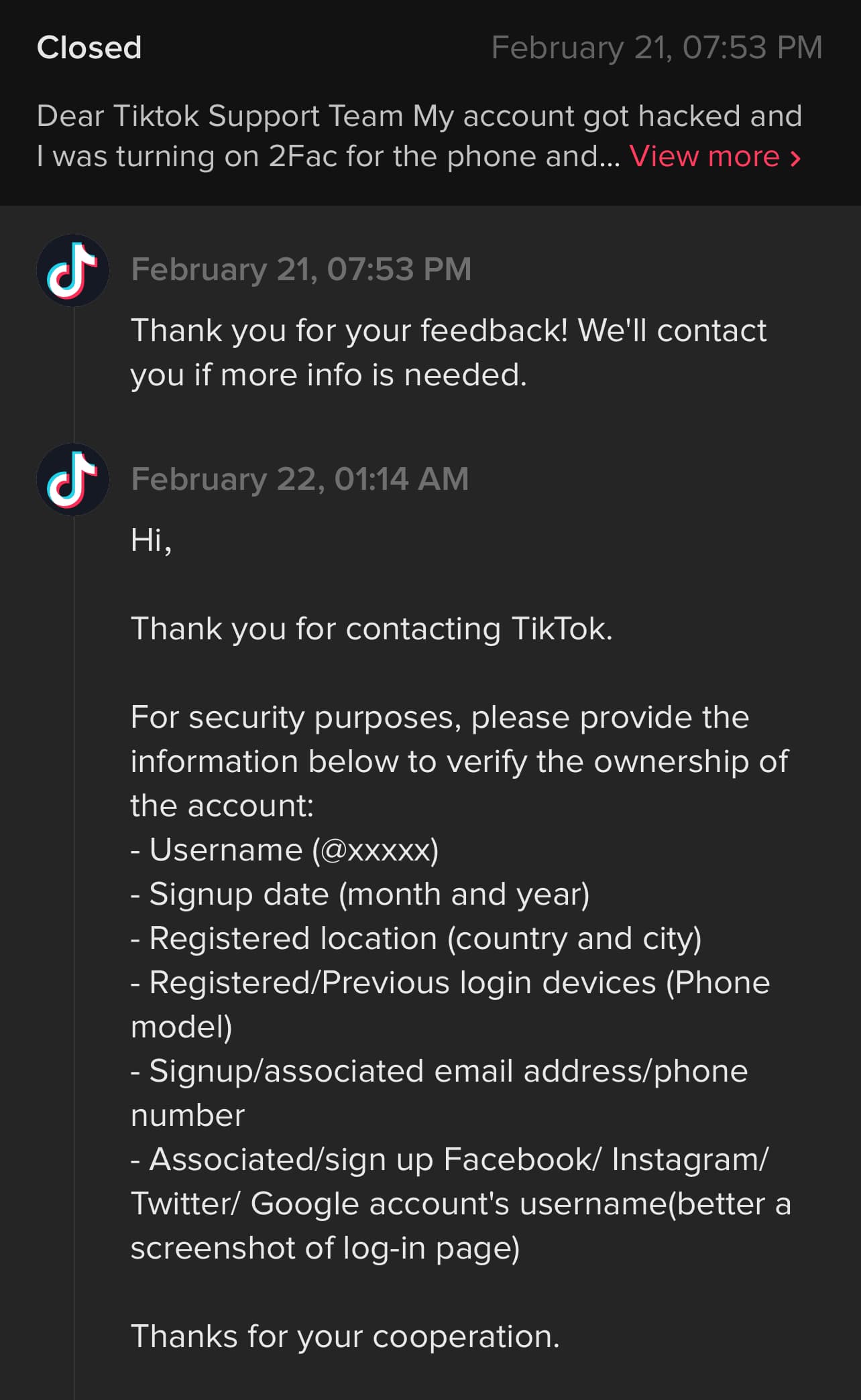The image size is (861, 1400).
Task: Tap the 'For security purposes' paragraph
Action: pyautogui.click(x=460, y=761)
